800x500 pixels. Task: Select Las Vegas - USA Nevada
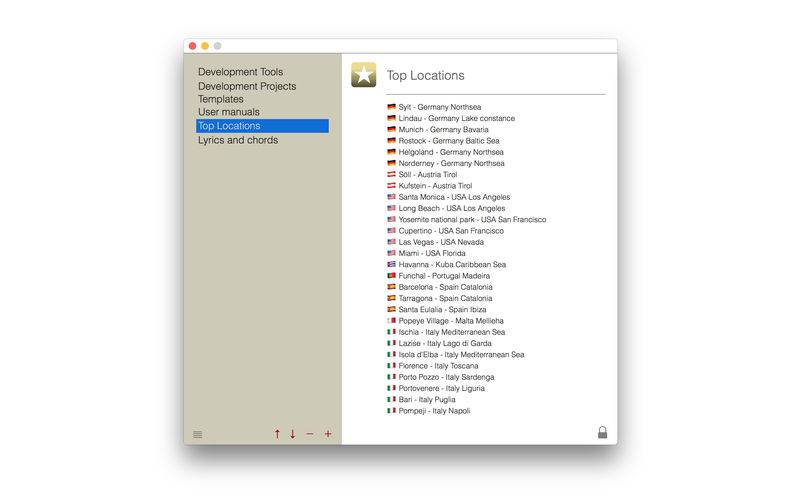coord(441,242)
